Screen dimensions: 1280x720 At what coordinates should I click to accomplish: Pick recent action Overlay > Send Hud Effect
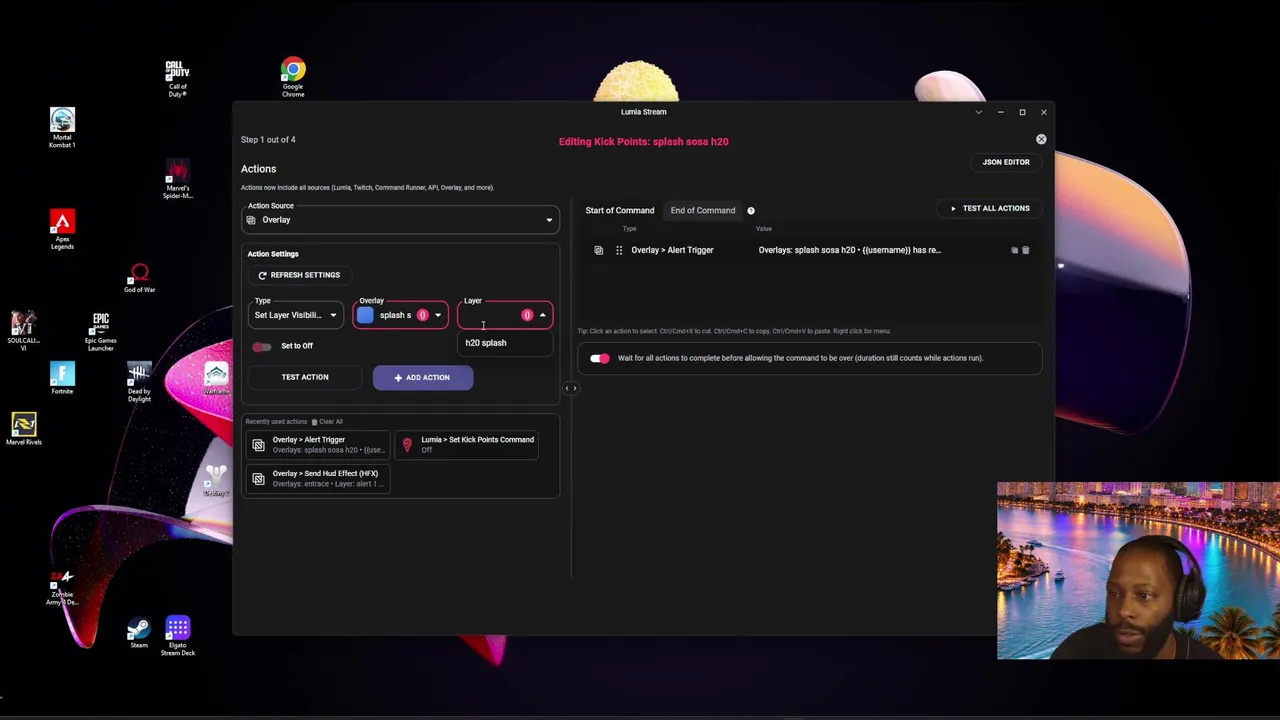click(x=320, y=478)
